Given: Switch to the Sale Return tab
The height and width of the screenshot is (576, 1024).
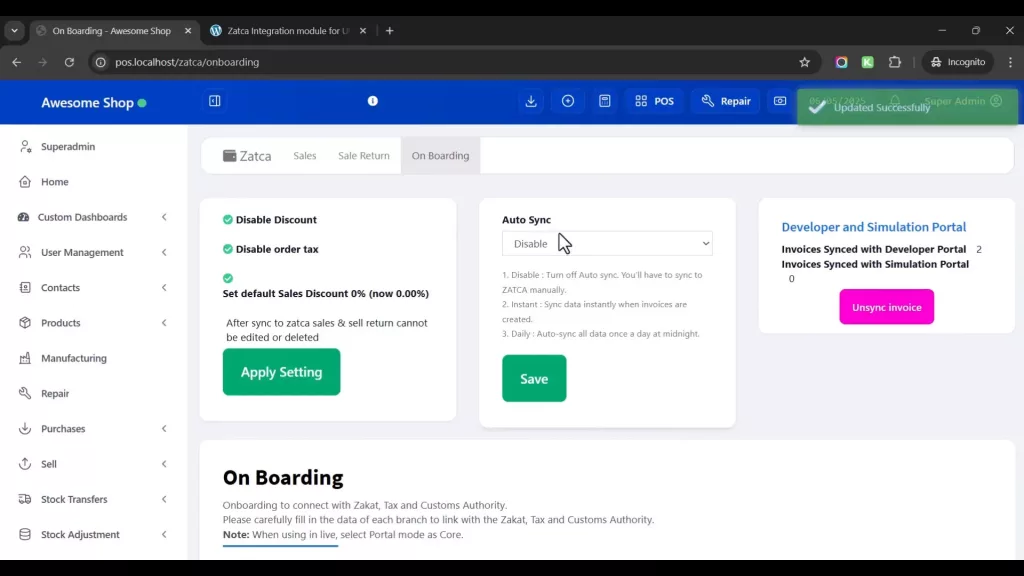Looking at the screenshot, I should tap(364, 156).
